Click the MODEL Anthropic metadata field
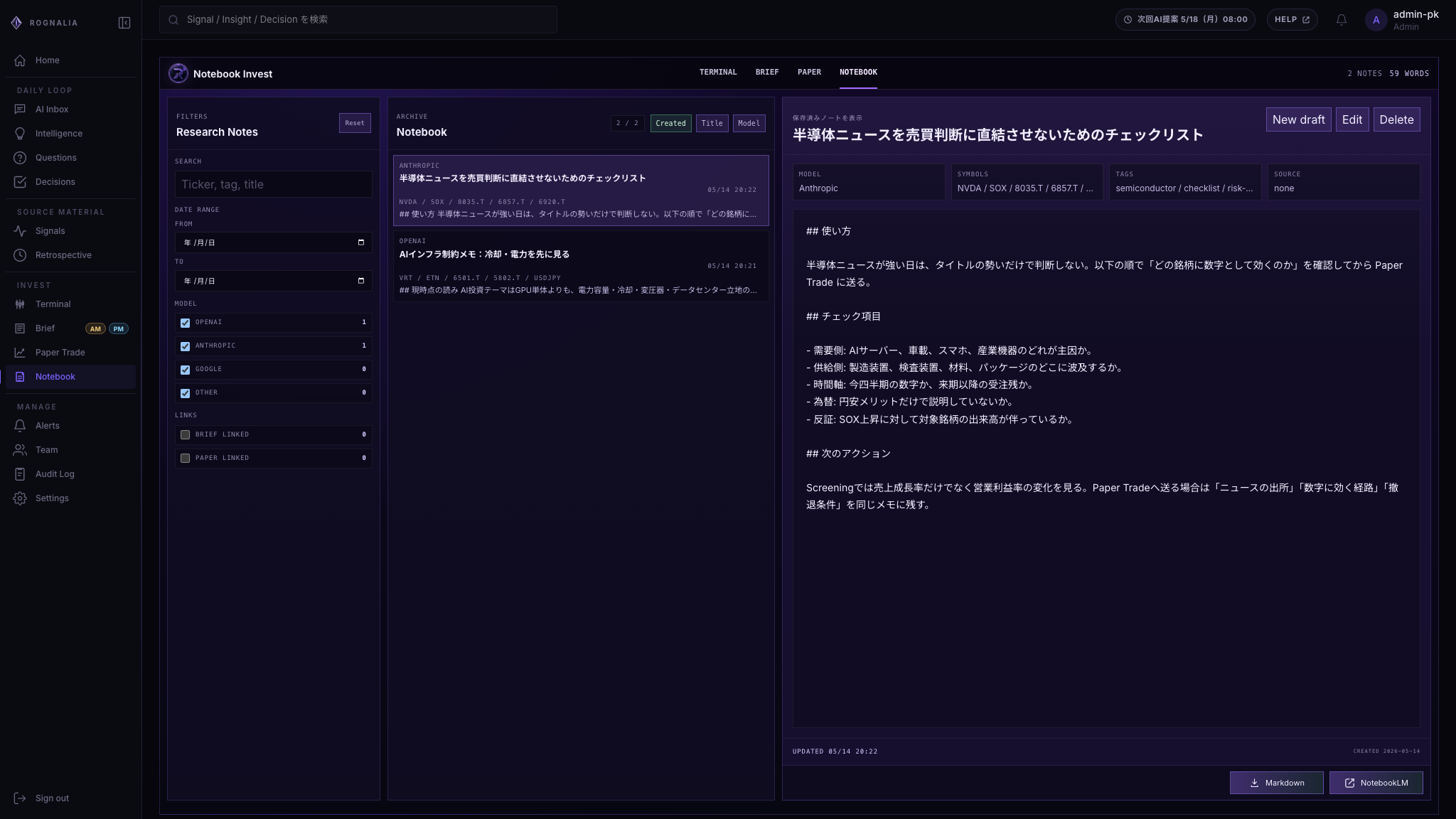Screen dimensions: 1456x819 click(x=869, y=182)
